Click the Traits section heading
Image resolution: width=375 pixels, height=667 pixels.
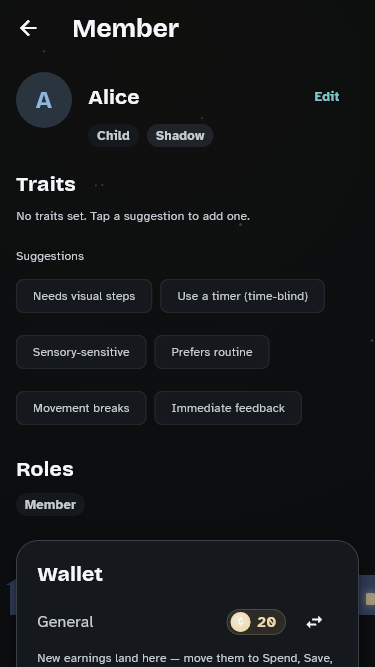pos(46,184)
